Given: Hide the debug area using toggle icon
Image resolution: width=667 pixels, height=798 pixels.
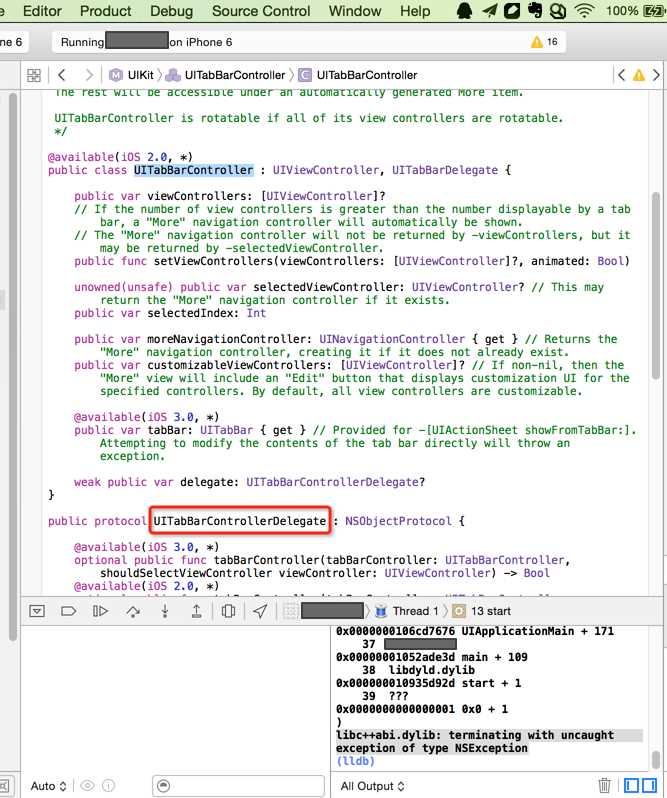Looking at the screenshot, I should click(37, 611).
